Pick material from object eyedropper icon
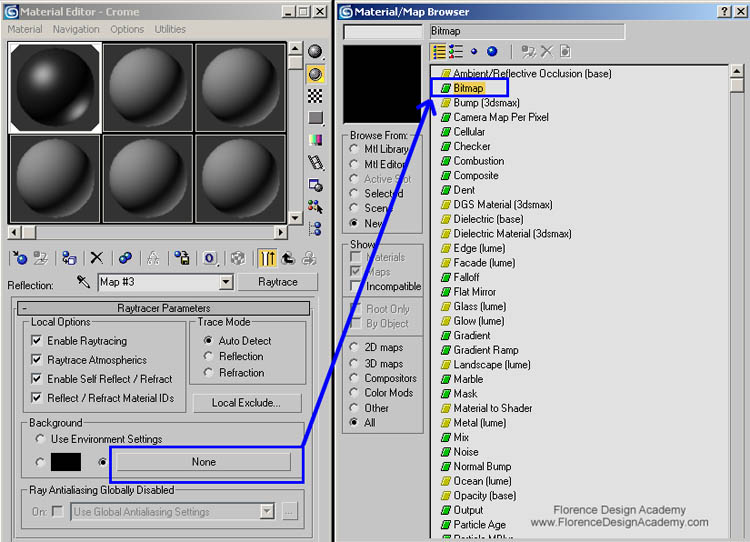This screenshot has height=542, width=750. (83, 283)
